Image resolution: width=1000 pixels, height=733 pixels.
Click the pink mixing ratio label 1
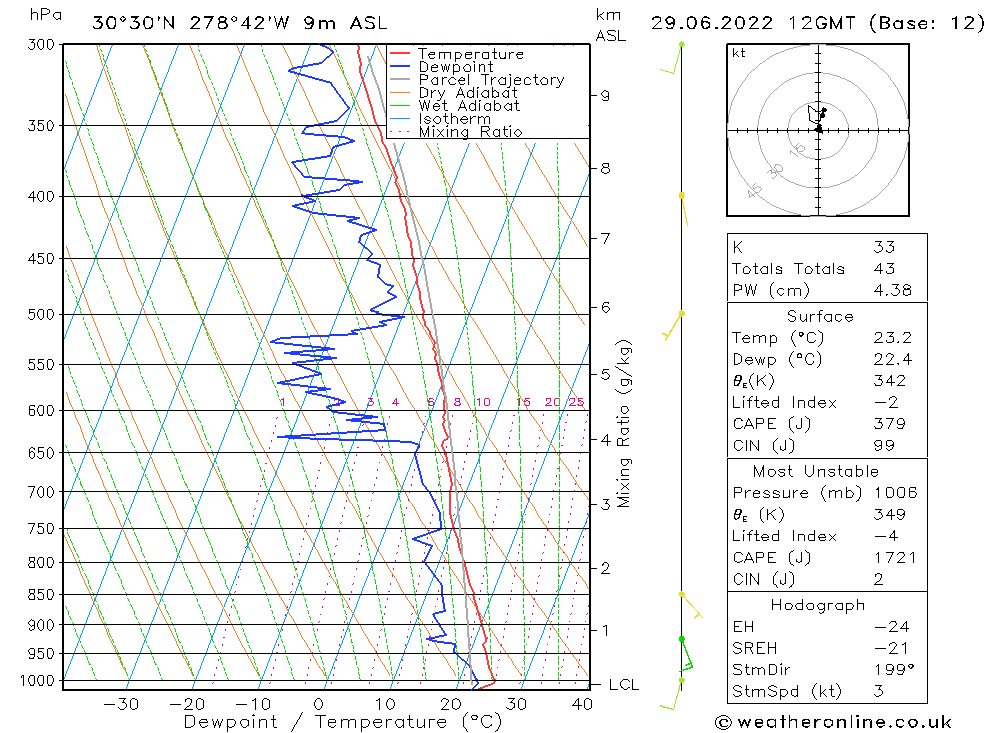(283, 402)
